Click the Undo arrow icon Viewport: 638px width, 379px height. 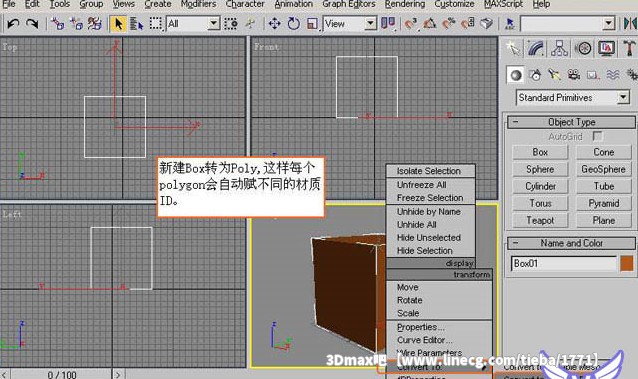pyautogui.click(x=13, y=24)
